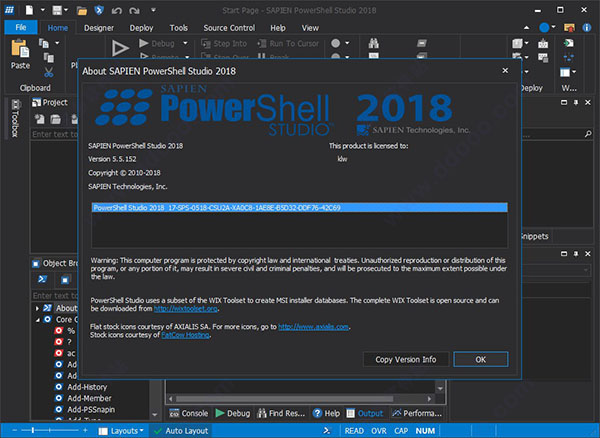
Task: Open the wixtoolset.org link
Action: [186, 309]
